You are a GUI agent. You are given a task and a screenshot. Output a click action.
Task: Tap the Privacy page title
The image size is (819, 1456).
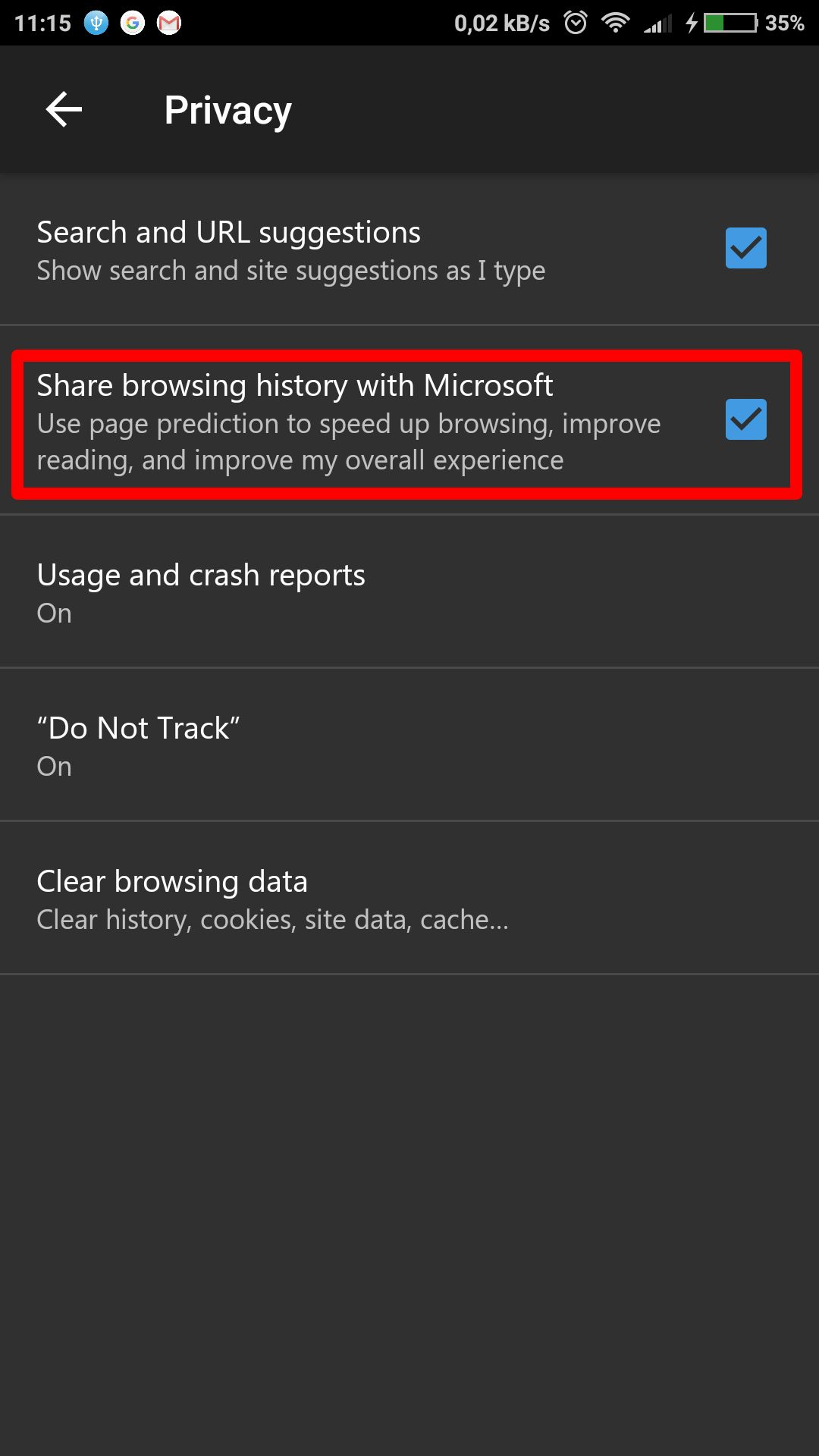click(227, 111)
